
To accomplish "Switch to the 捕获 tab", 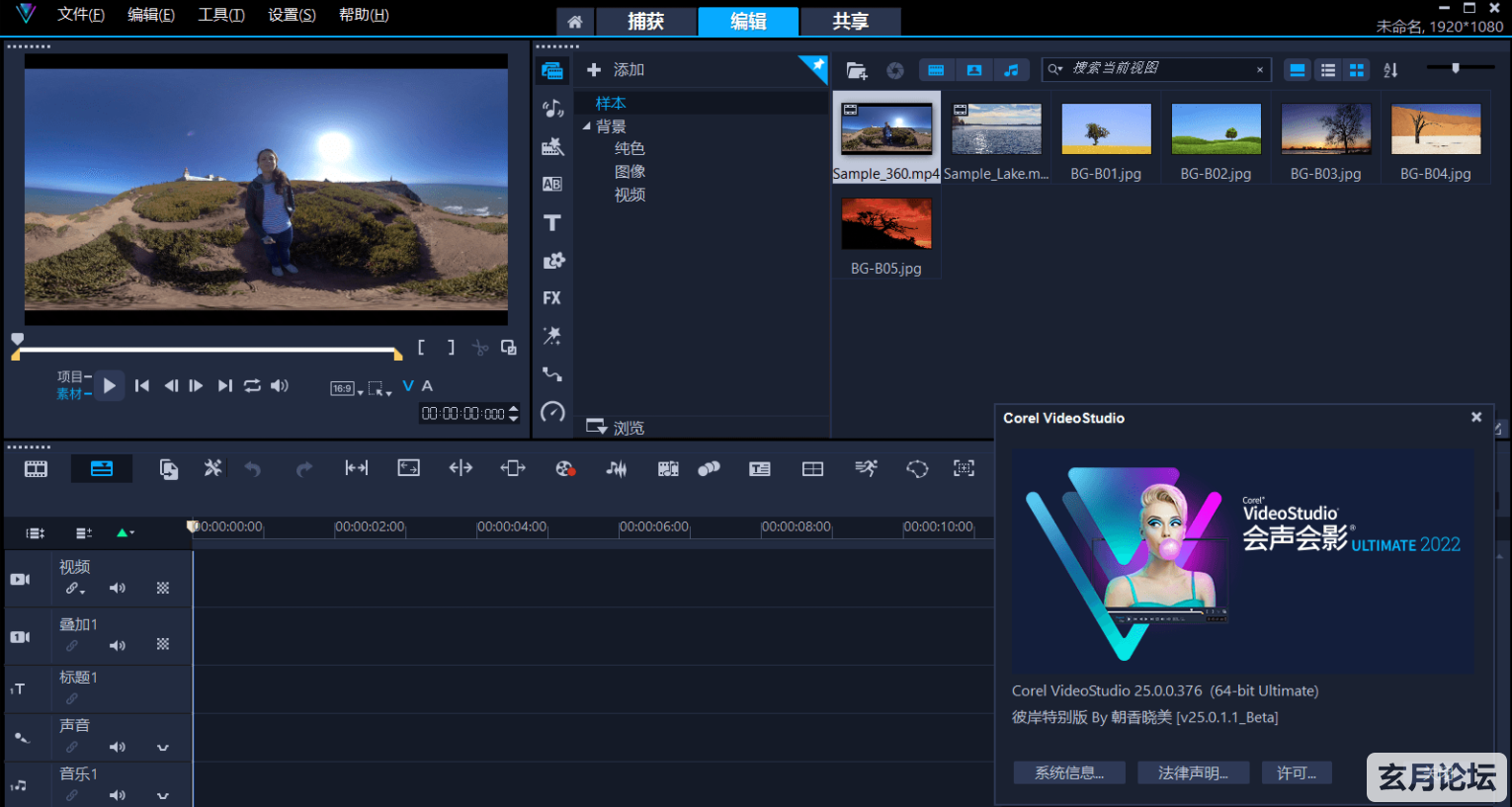I will point(646,22).
